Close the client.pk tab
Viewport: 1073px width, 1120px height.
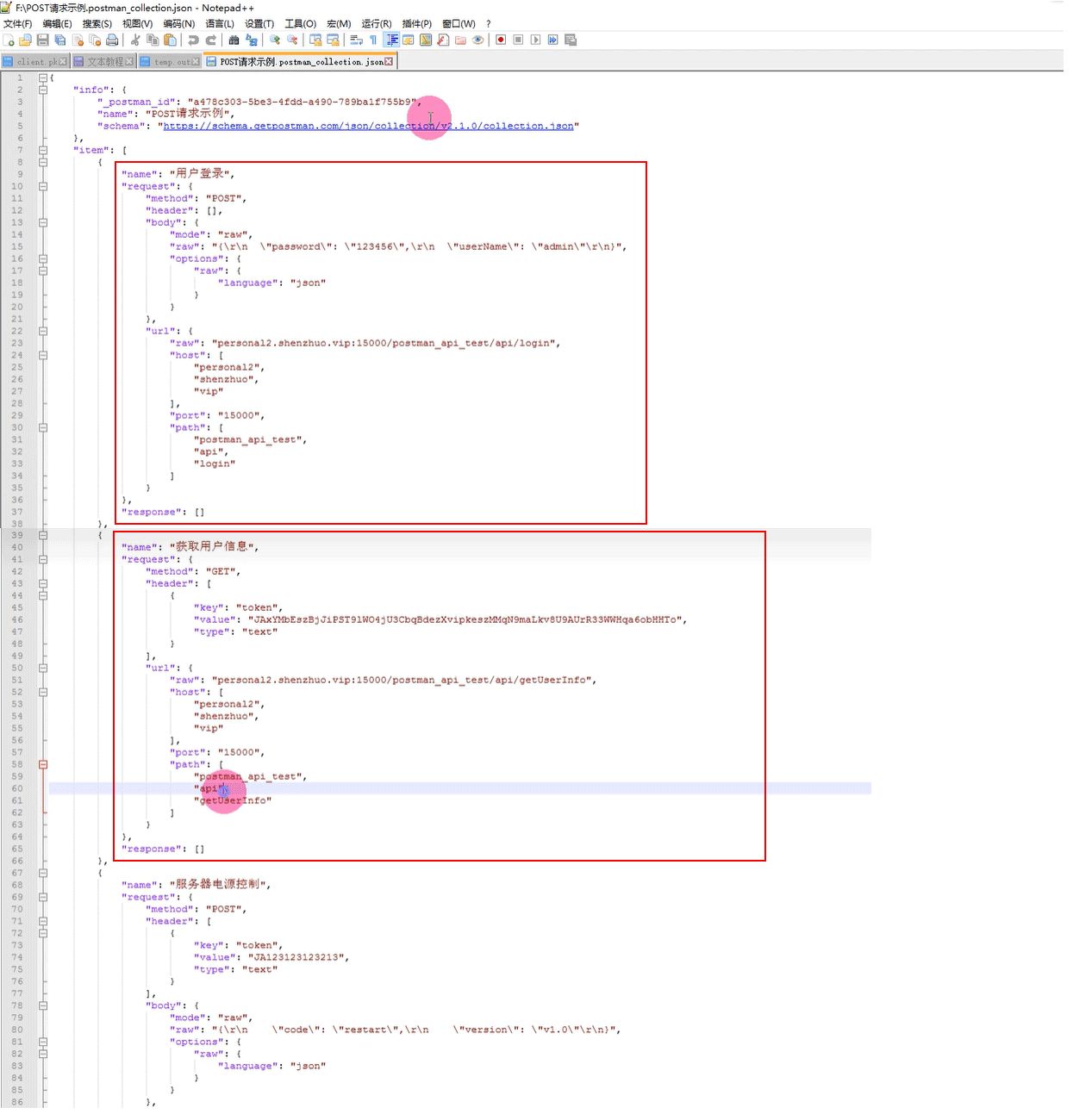(63, 62)
